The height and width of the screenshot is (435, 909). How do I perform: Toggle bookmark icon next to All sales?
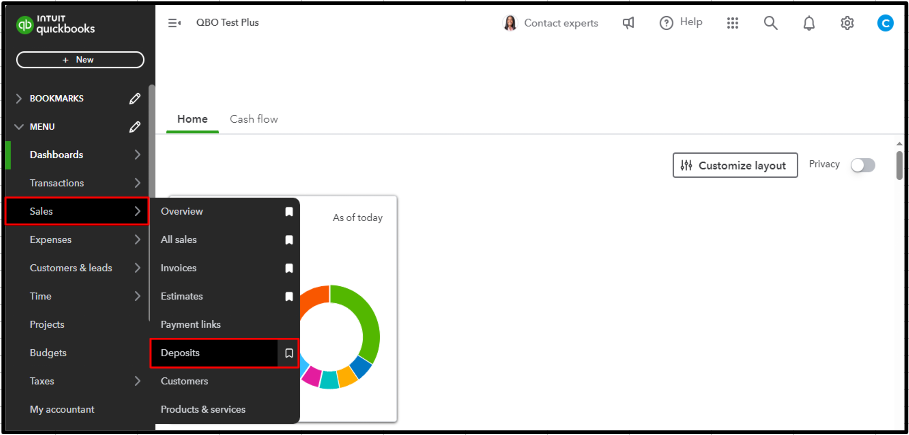(289, 240)
